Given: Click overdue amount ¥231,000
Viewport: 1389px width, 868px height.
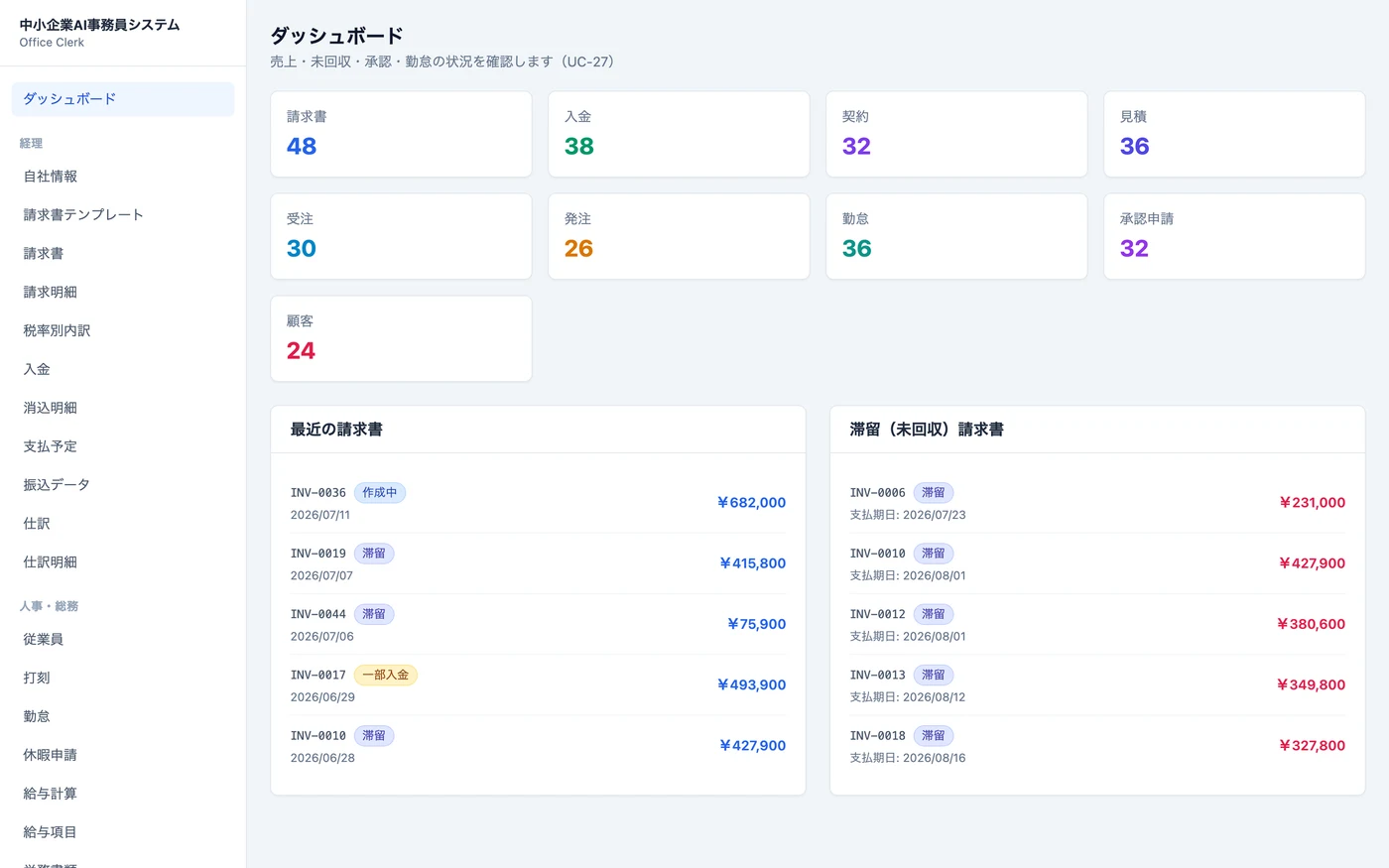Looking at the screenshot, I should [1312, 503].
